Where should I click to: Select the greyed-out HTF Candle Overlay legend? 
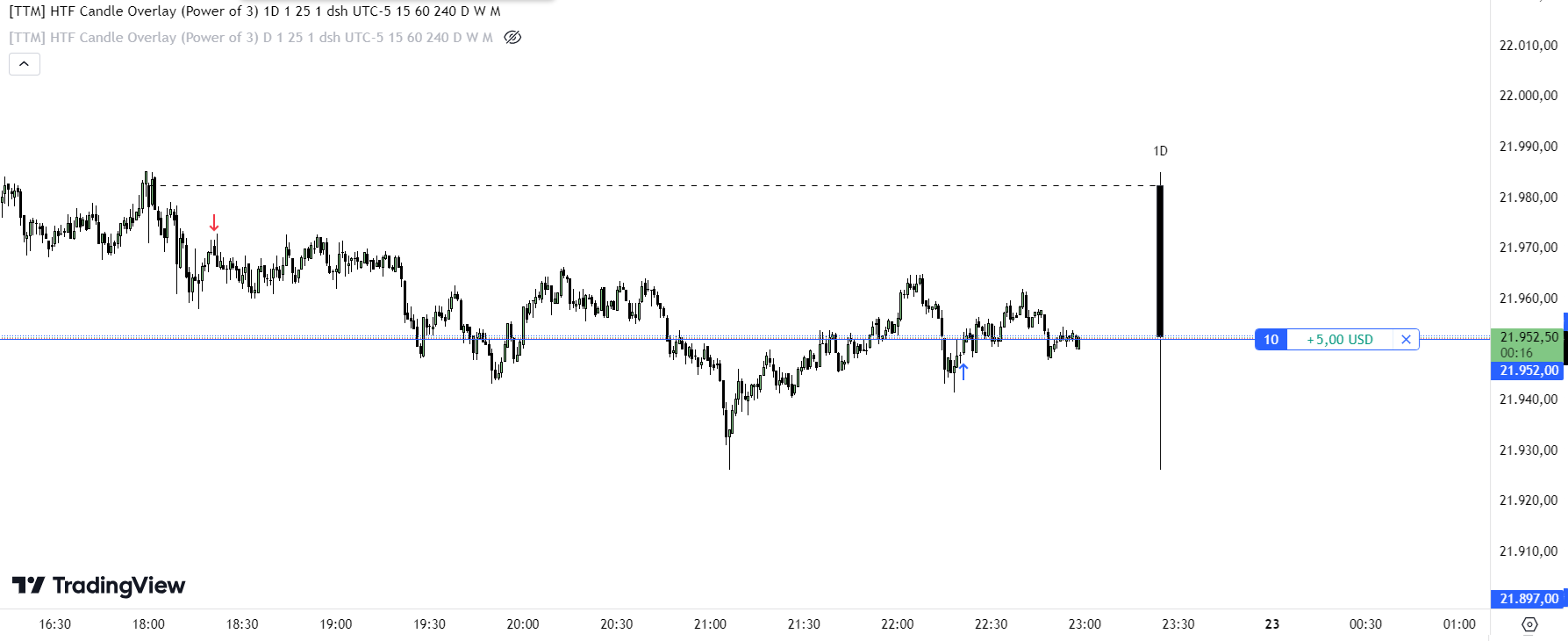tap(250, 38)
